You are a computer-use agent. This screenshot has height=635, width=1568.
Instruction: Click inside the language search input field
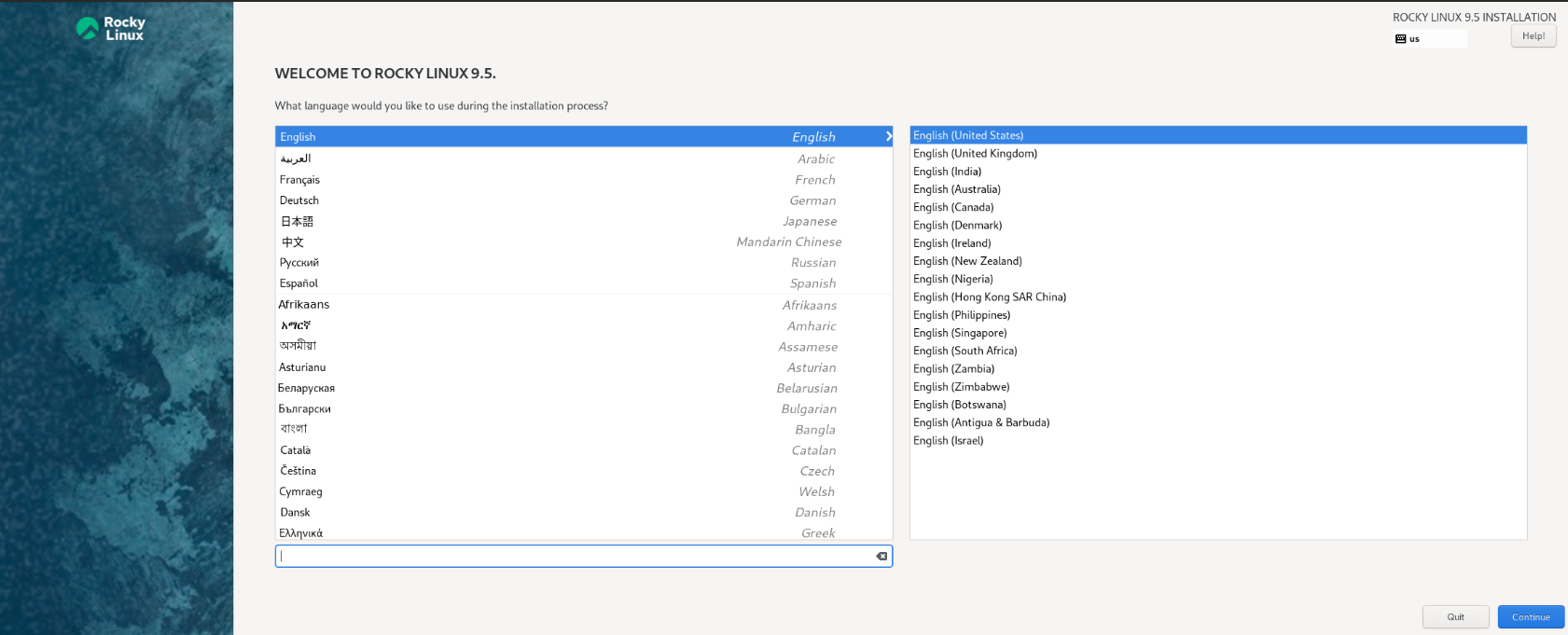(584, 556)
